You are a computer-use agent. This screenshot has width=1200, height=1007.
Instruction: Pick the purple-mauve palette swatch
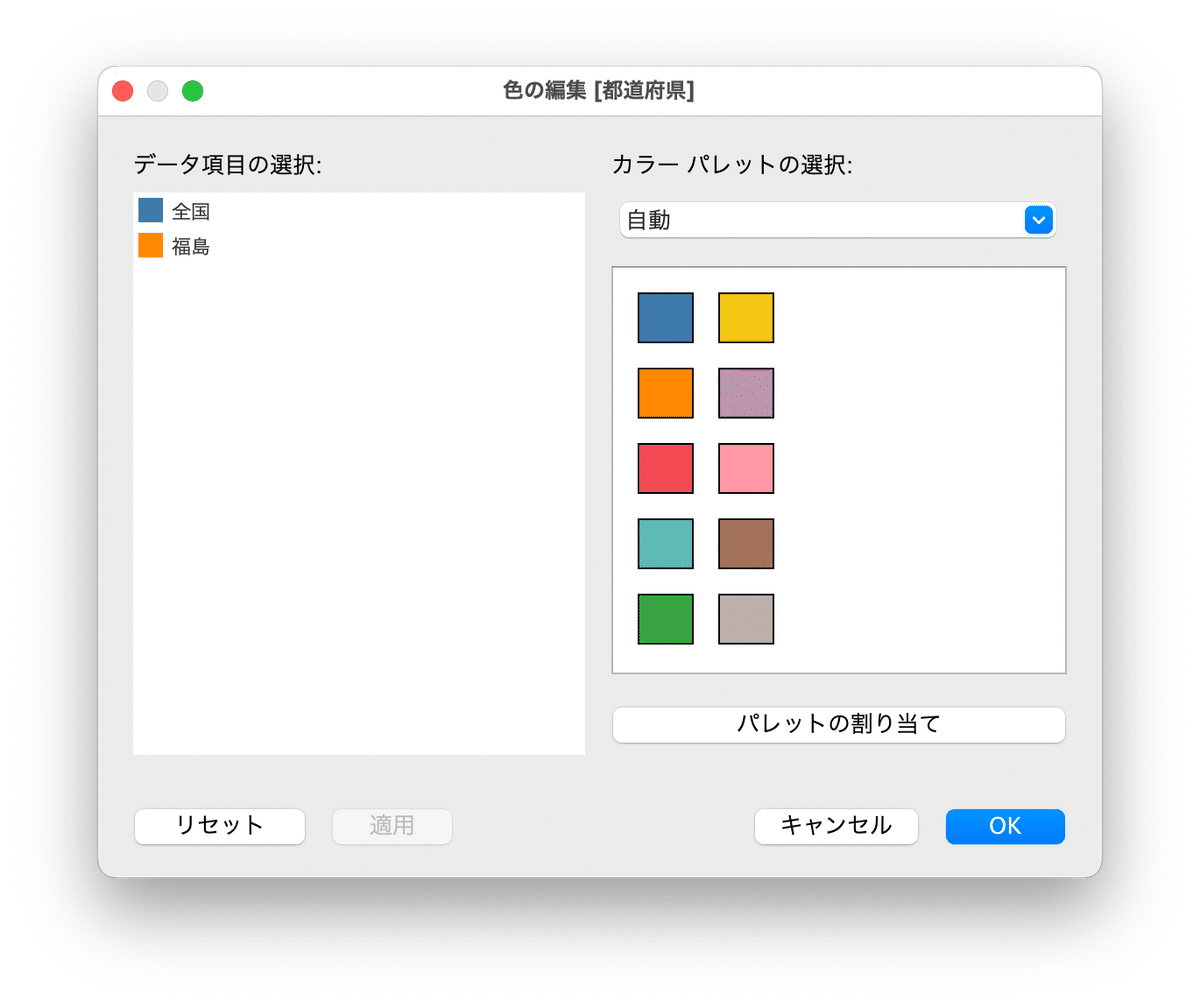[746, 393]
